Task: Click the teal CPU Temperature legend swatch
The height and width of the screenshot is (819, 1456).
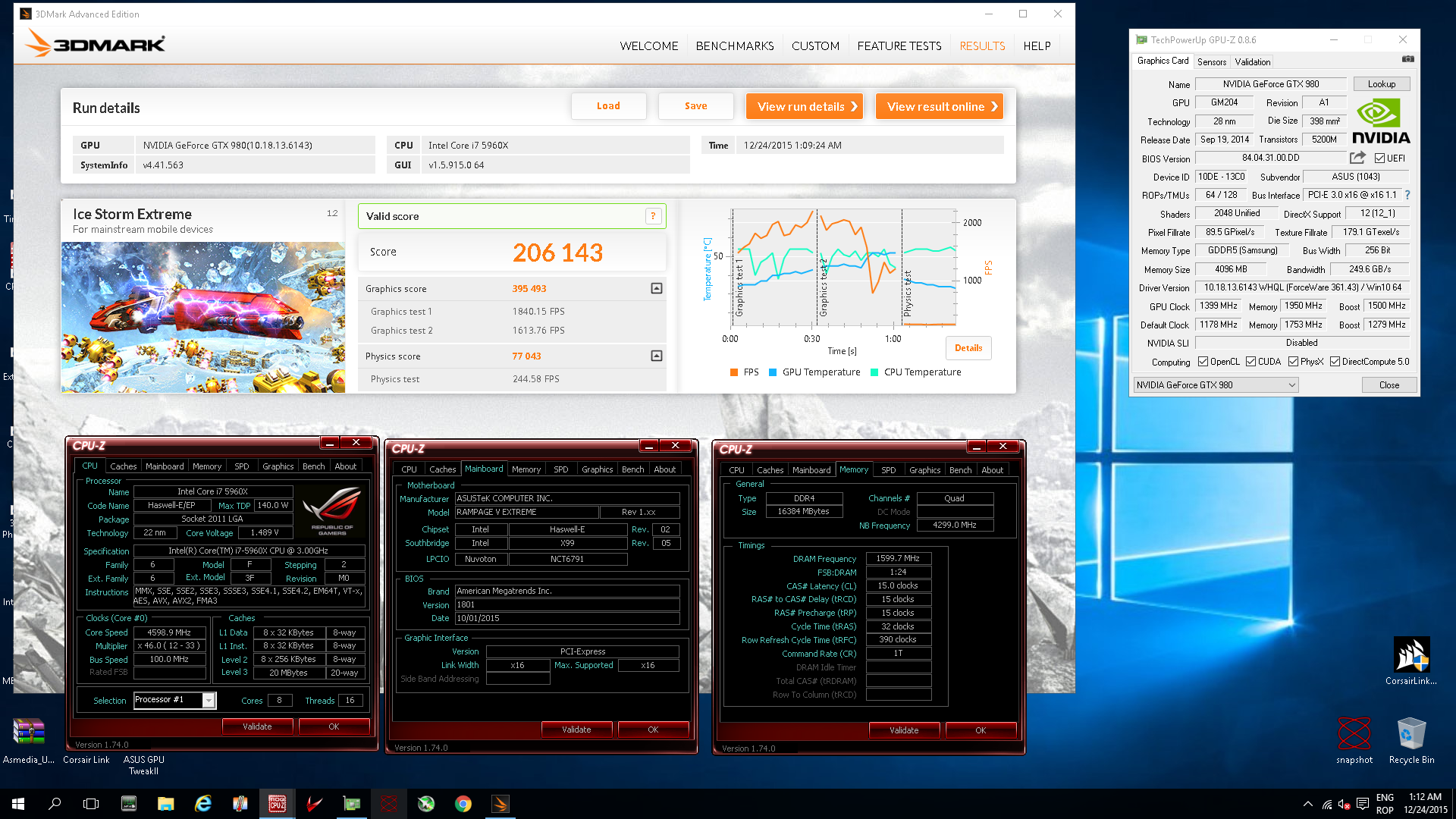Action: [874, 372]
